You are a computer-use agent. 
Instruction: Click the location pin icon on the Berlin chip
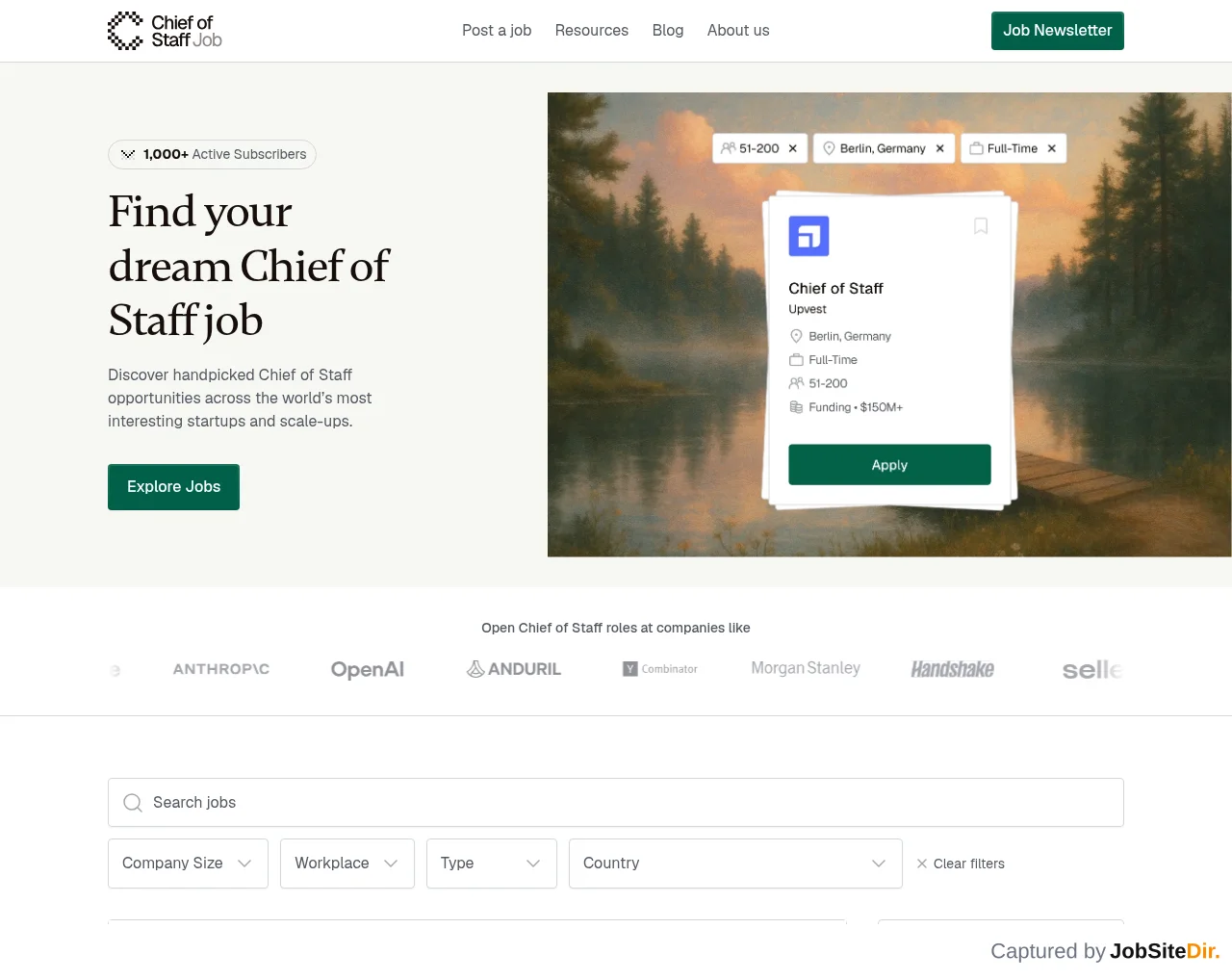(829, 148)
